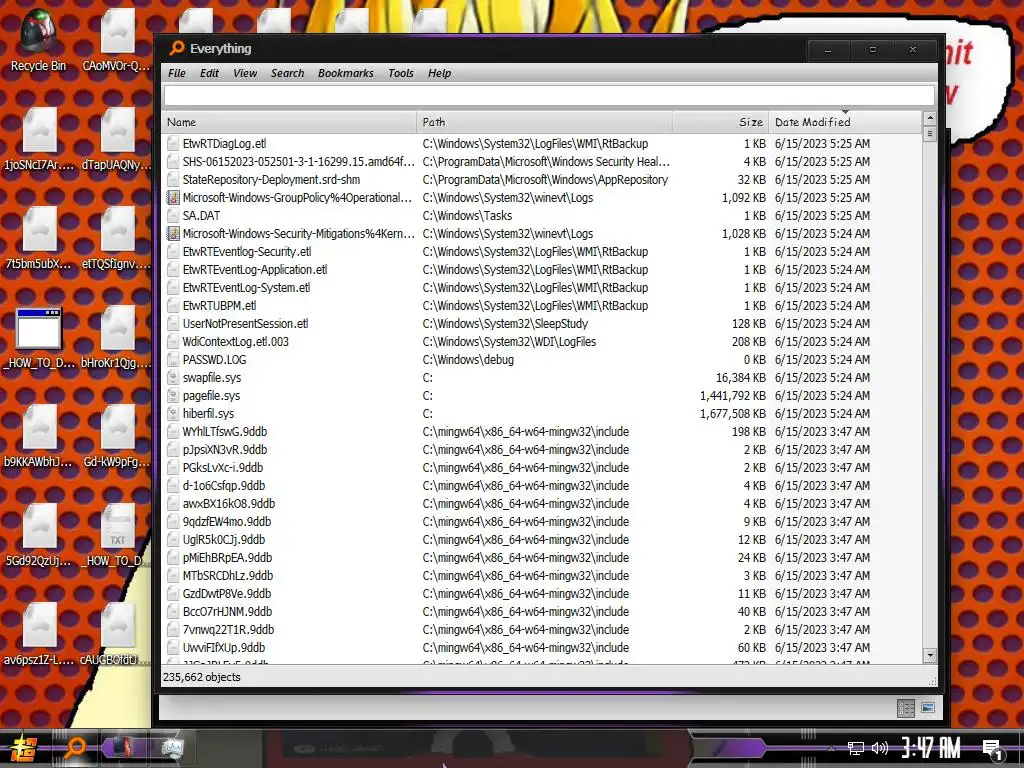Screen dimensions: 1024x768
Task: Open the _HOW_TO_D TXT desktop file
Action: click(117, 536)
